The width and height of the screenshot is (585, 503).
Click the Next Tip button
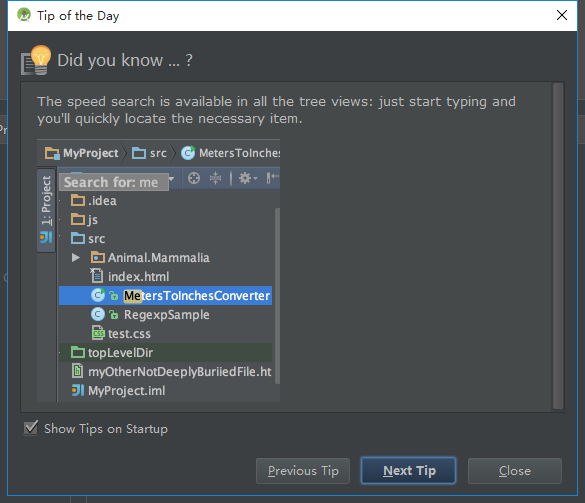coord(408,471)
